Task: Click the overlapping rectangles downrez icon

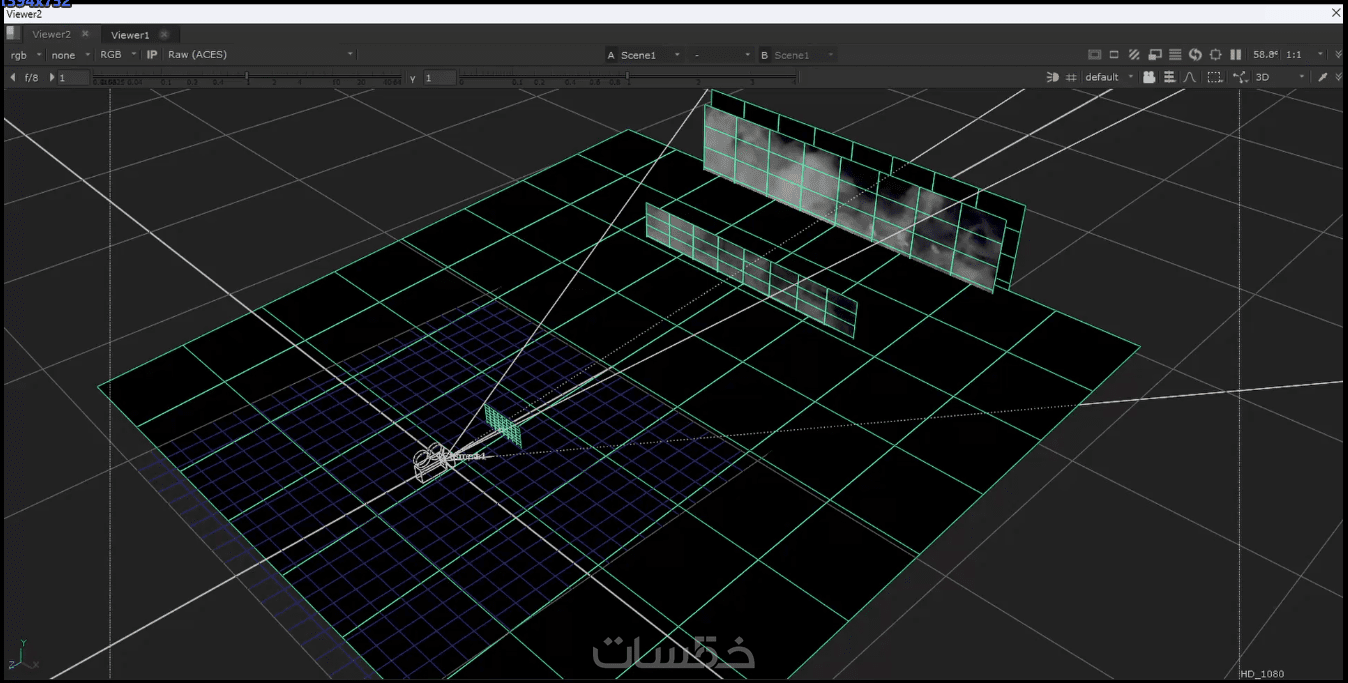Action: point(1155,54)
